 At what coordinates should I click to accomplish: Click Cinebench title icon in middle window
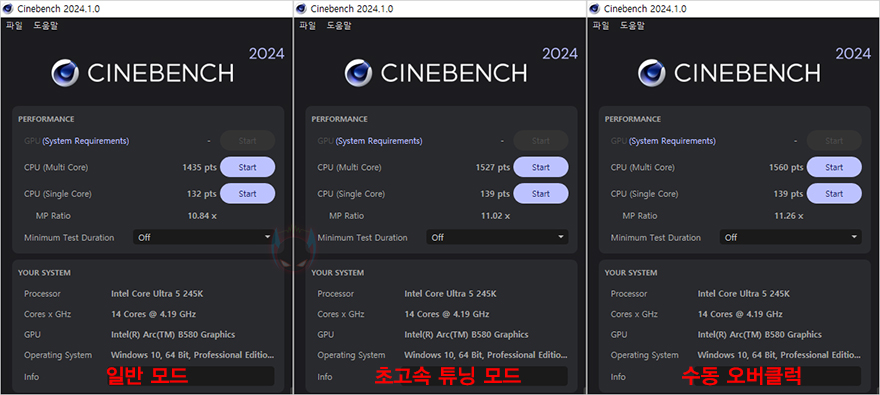pos(302,8)
